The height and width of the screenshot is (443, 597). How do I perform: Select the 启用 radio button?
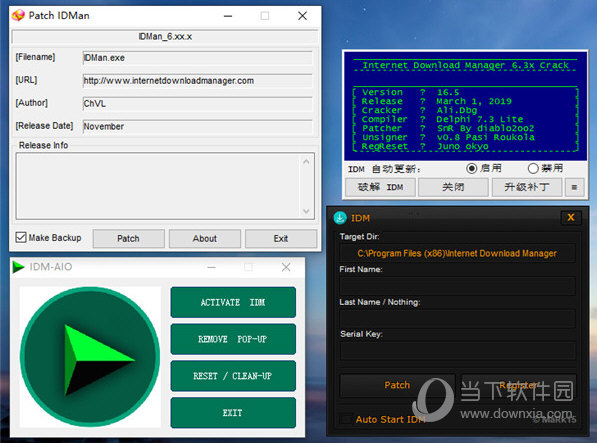coord(471,168)
